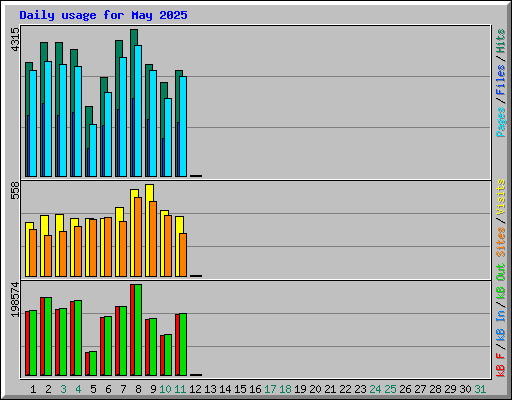Click day 20 on the x-axis
Image resolution: width=512 pixels, height=400 pixels.
[x=315, y=389]
